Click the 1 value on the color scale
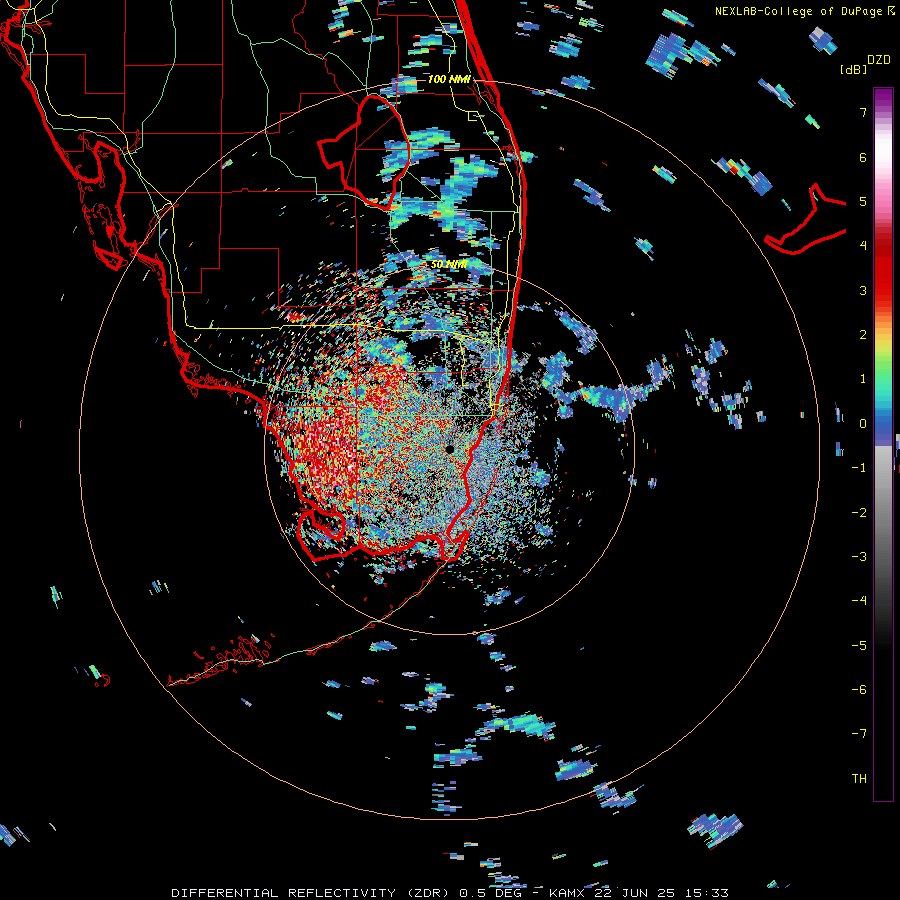900x900 pixels. [x=863, y=379]
